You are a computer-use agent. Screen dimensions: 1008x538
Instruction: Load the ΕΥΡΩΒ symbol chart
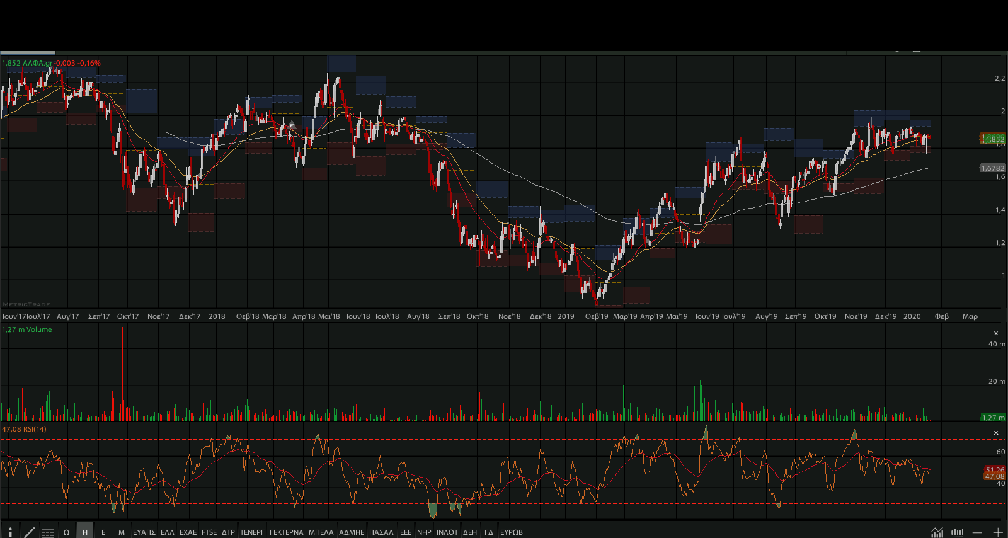coord(514,532)
